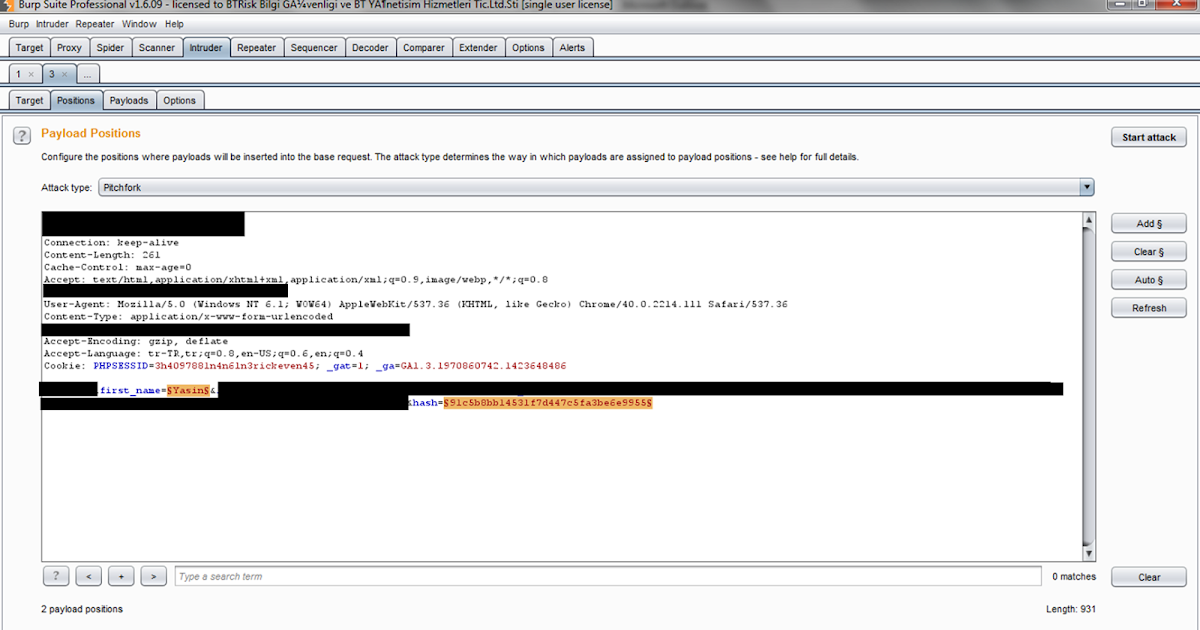Switch to the Payloads tab
The width and height of the screenshot is (1200, 630).
pyautogui.click(x=129, y=100)
